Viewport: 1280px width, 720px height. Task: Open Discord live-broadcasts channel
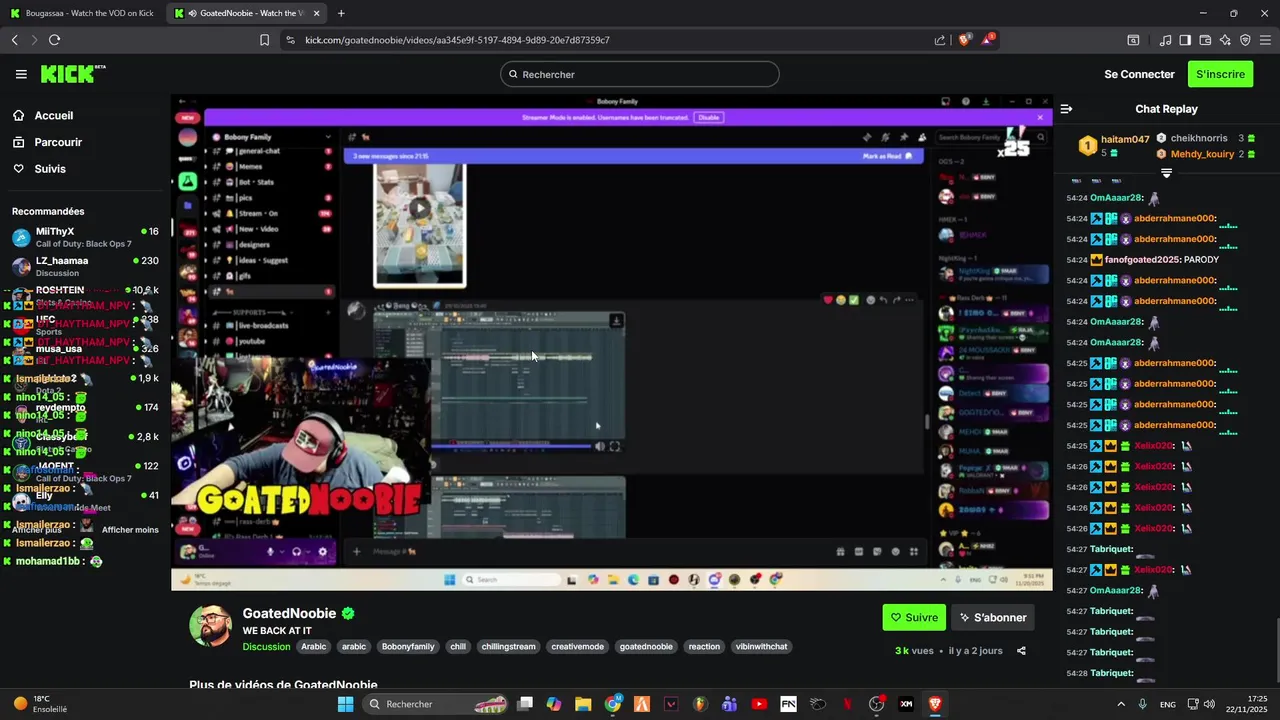pos(263,326)
